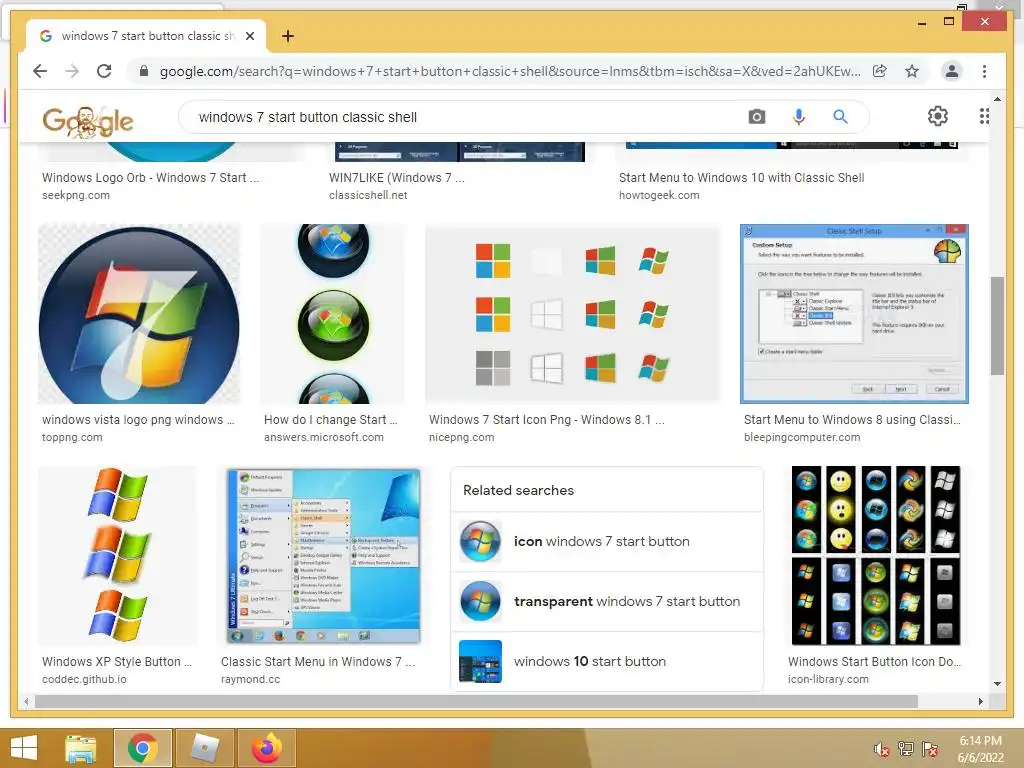Open Chrome profile avatar menu
Image resolution: width=1024 pixels, height=768 pixels.
(952, 71)
